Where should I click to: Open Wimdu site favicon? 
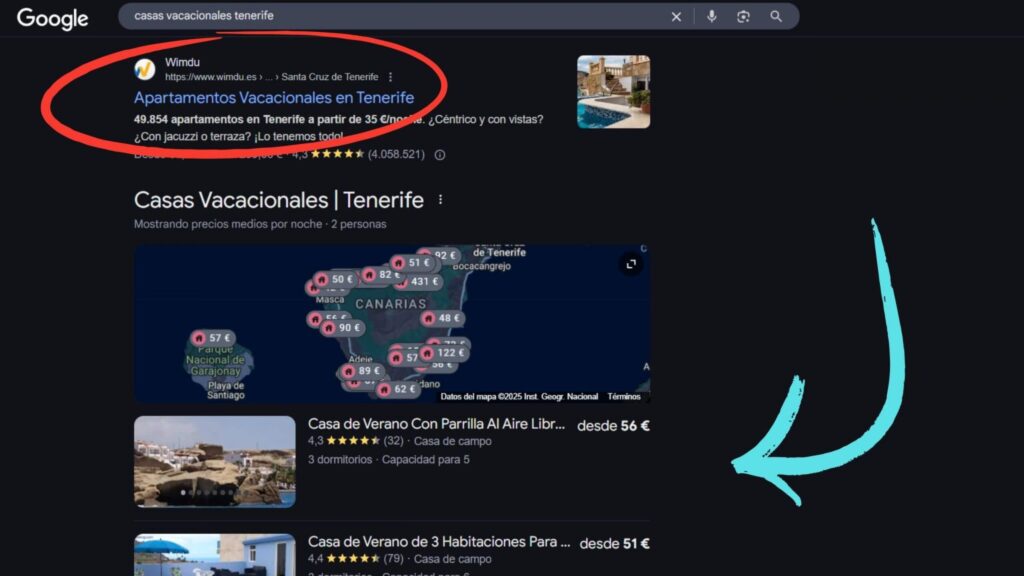145,69
